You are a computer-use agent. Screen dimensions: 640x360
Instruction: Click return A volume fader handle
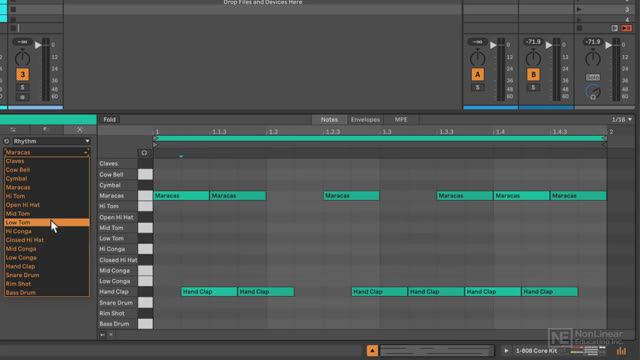pyautogui.click(x=493, y=45)
